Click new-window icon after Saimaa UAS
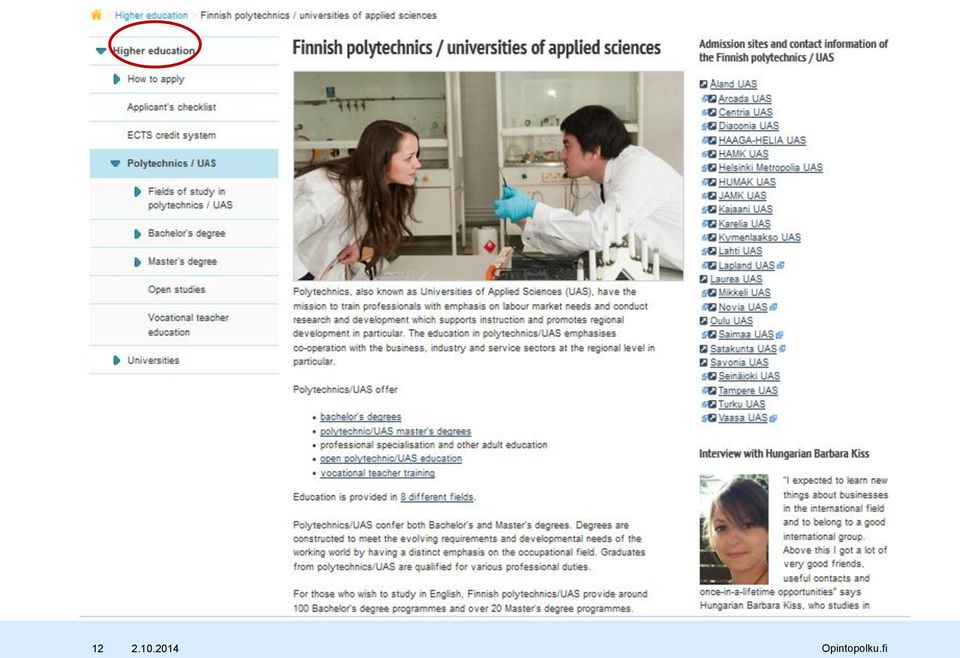The height and width of the screenshot is (658, 960). 779,335
